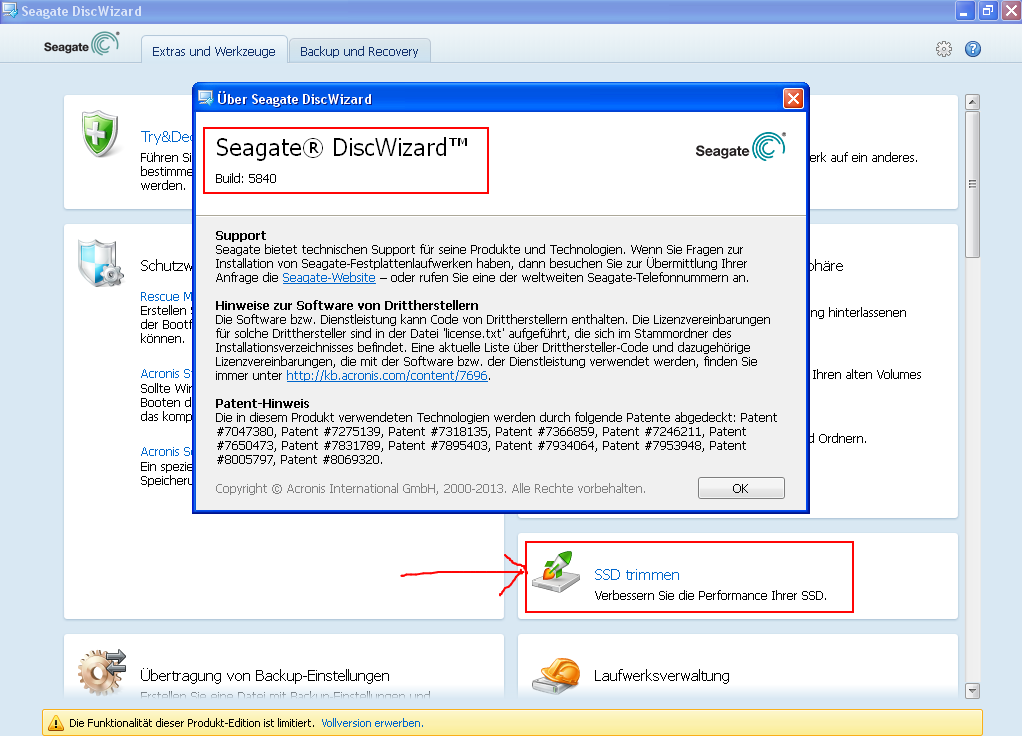
Task: Open Übertragung von Backup-Einstellungen
Action: [x=265, y=675]
